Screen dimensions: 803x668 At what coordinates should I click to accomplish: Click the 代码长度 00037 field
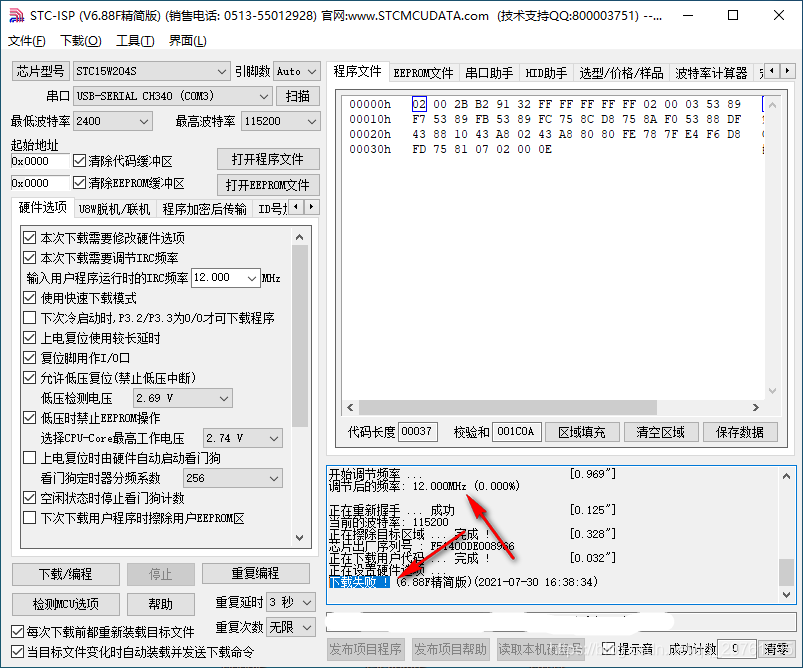pyautogui.click(x=417, y=431)
